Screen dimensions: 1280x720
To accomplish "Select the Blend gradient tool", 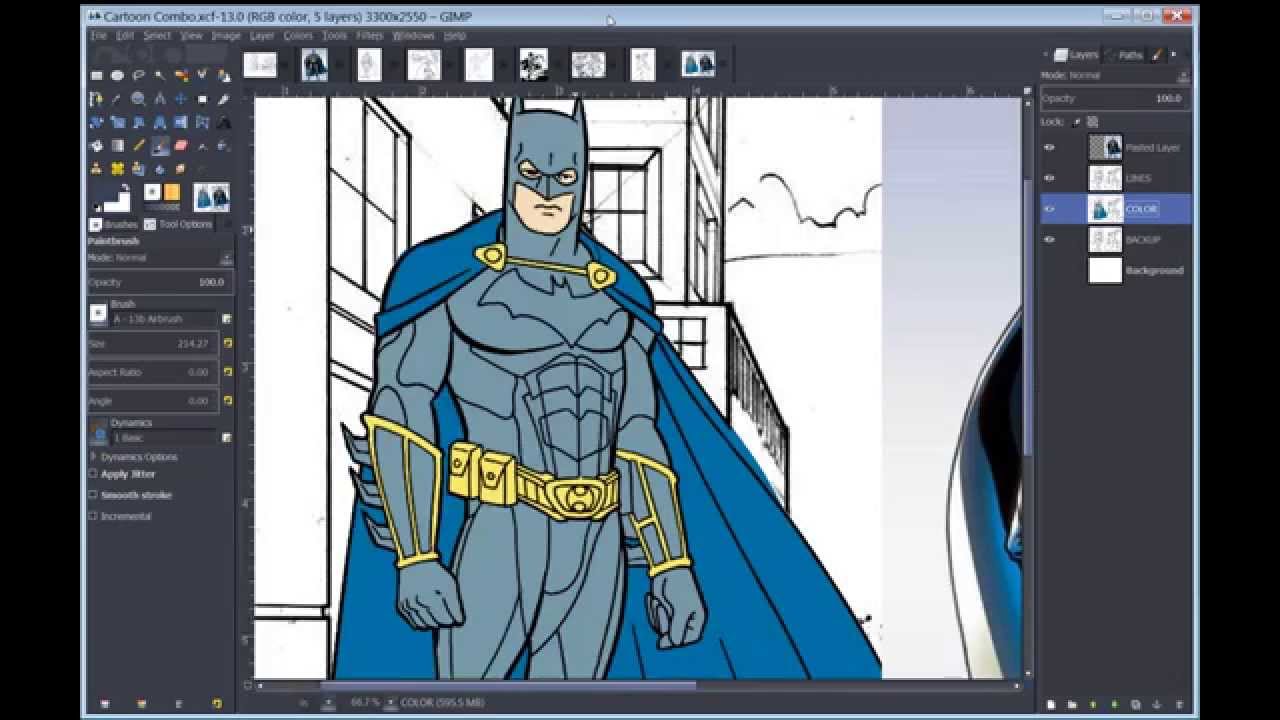I will point(117,145).
